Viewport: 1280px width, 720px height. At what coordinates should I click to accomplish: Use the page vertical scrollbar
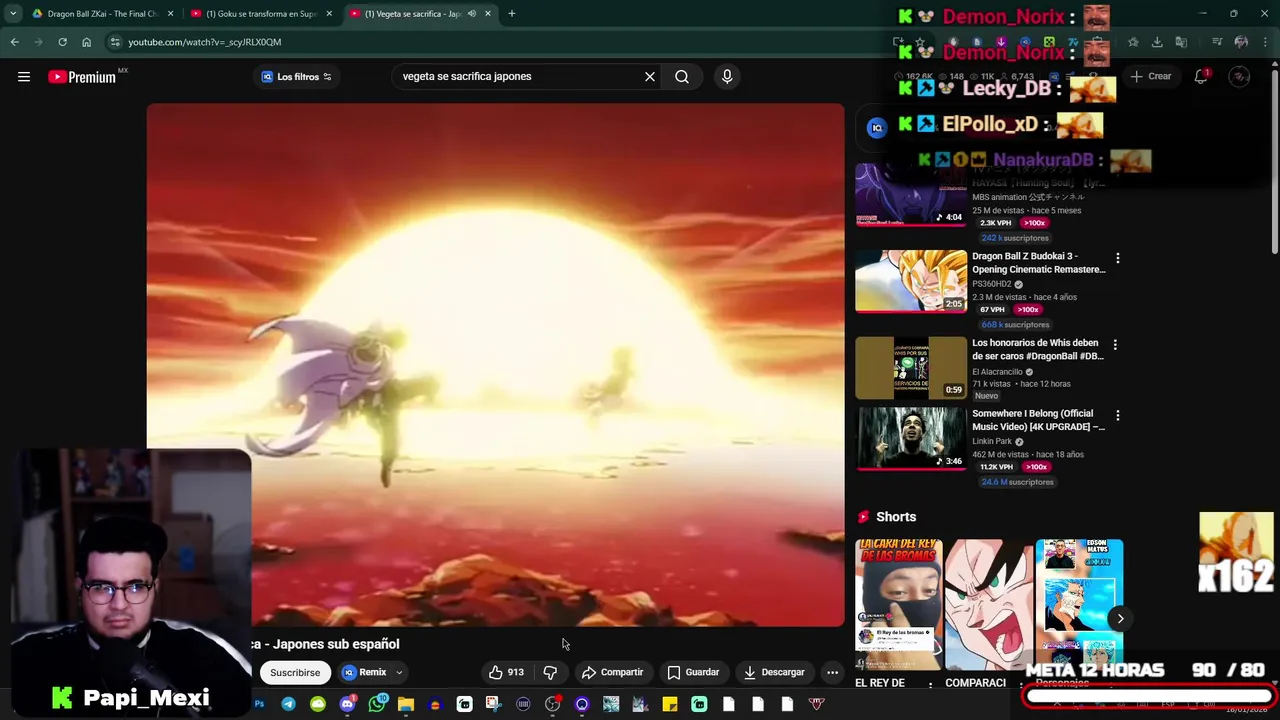pos(1275,160)
